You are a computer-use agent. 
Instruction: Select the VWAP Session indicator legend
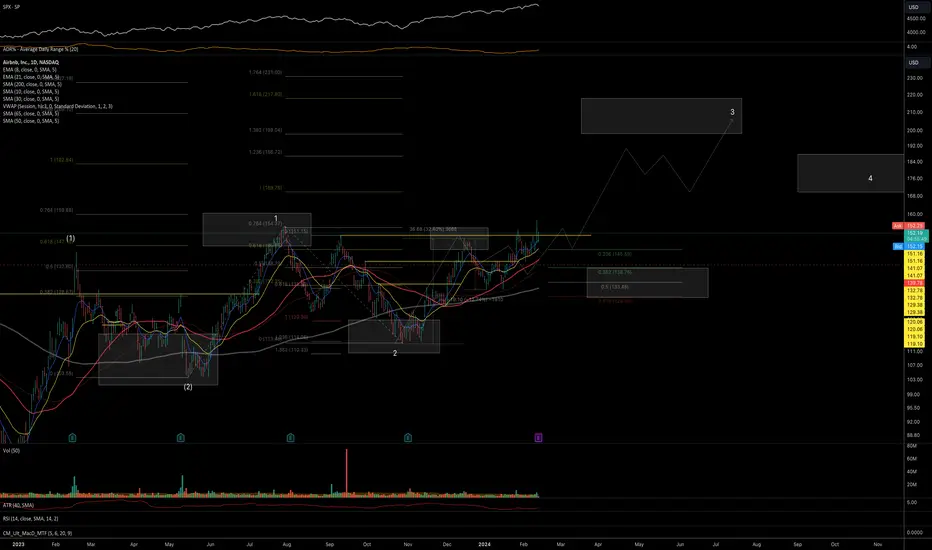pyautogui.click(x=58, y=106)
